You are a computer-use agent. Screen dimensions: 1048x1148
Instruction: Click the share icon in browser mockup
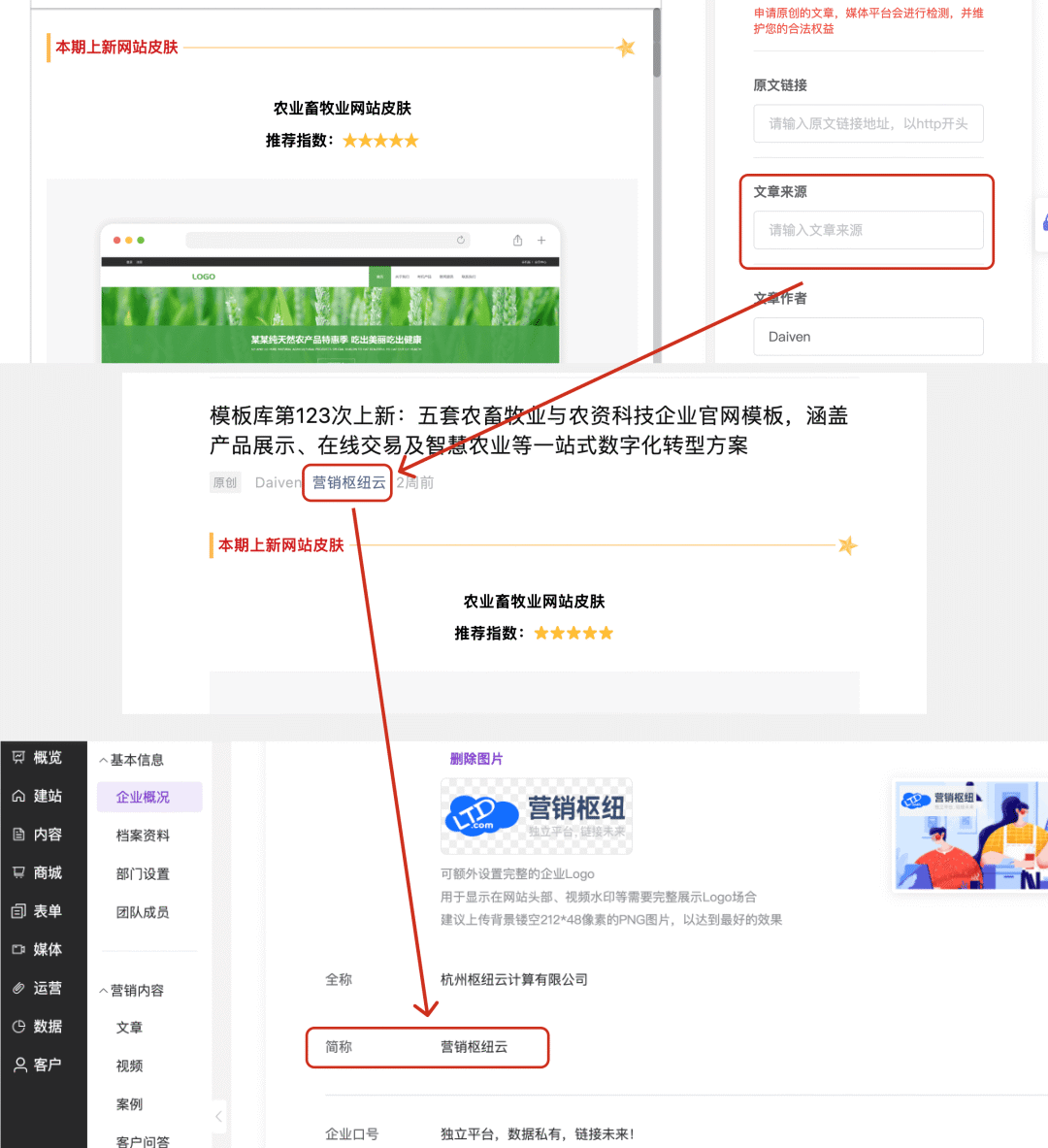coord(518,240)
